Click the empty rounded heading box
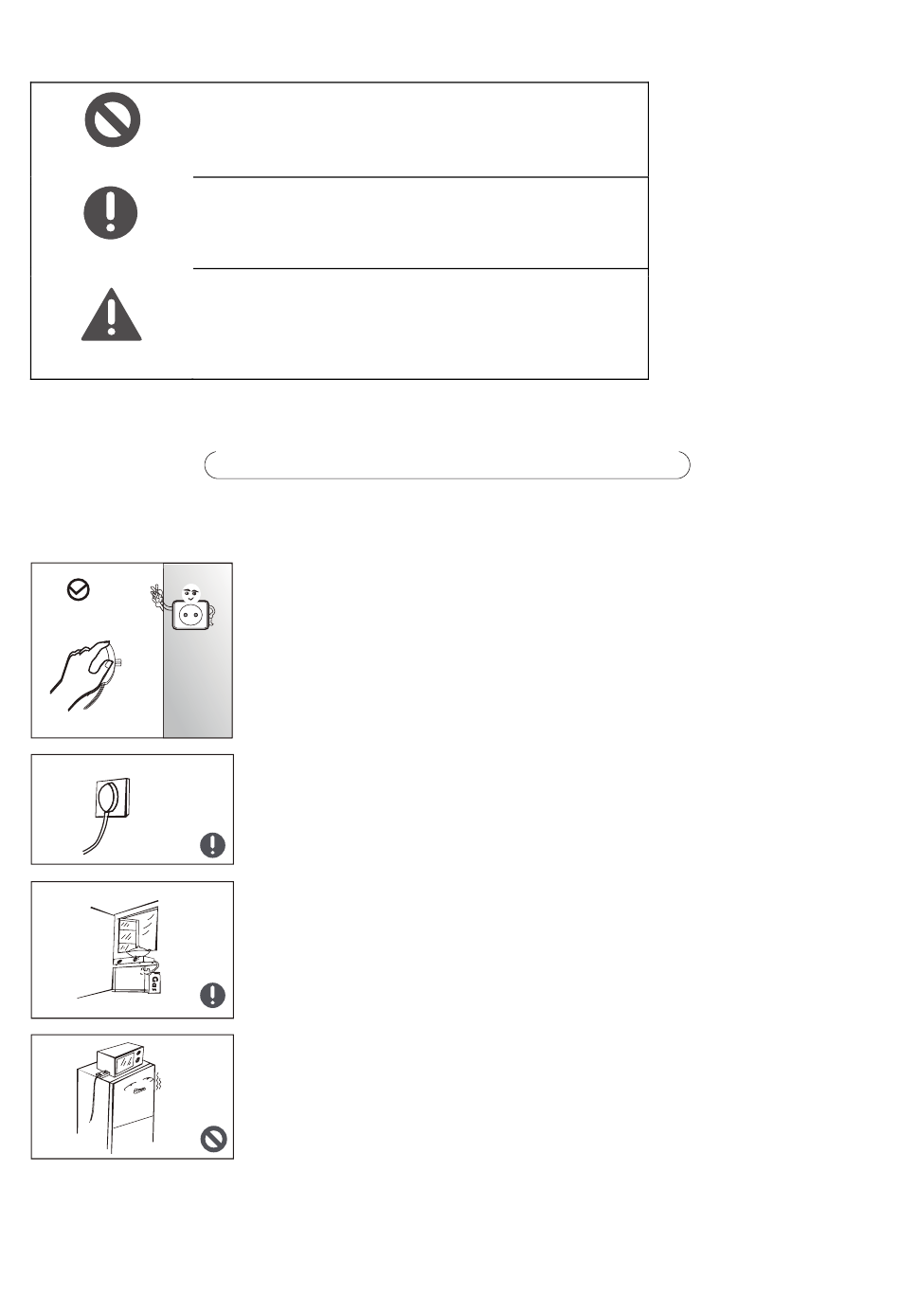Image resolution: width=900 pixels, height=1316 pixels. point(447,465)
